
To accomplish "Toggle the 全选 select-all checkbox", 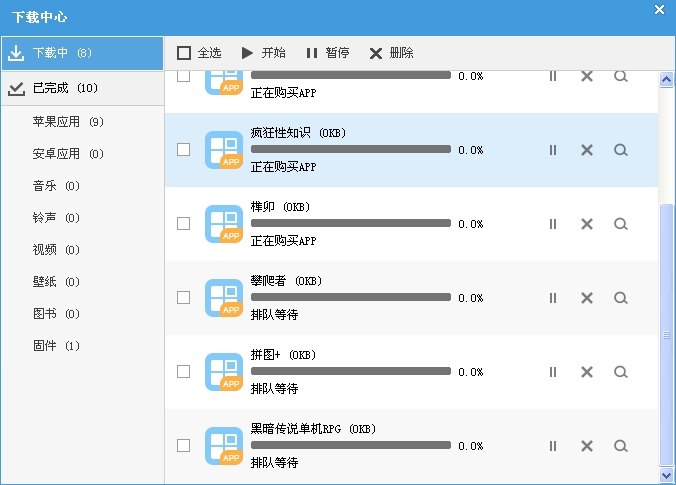I will point(184,53).
